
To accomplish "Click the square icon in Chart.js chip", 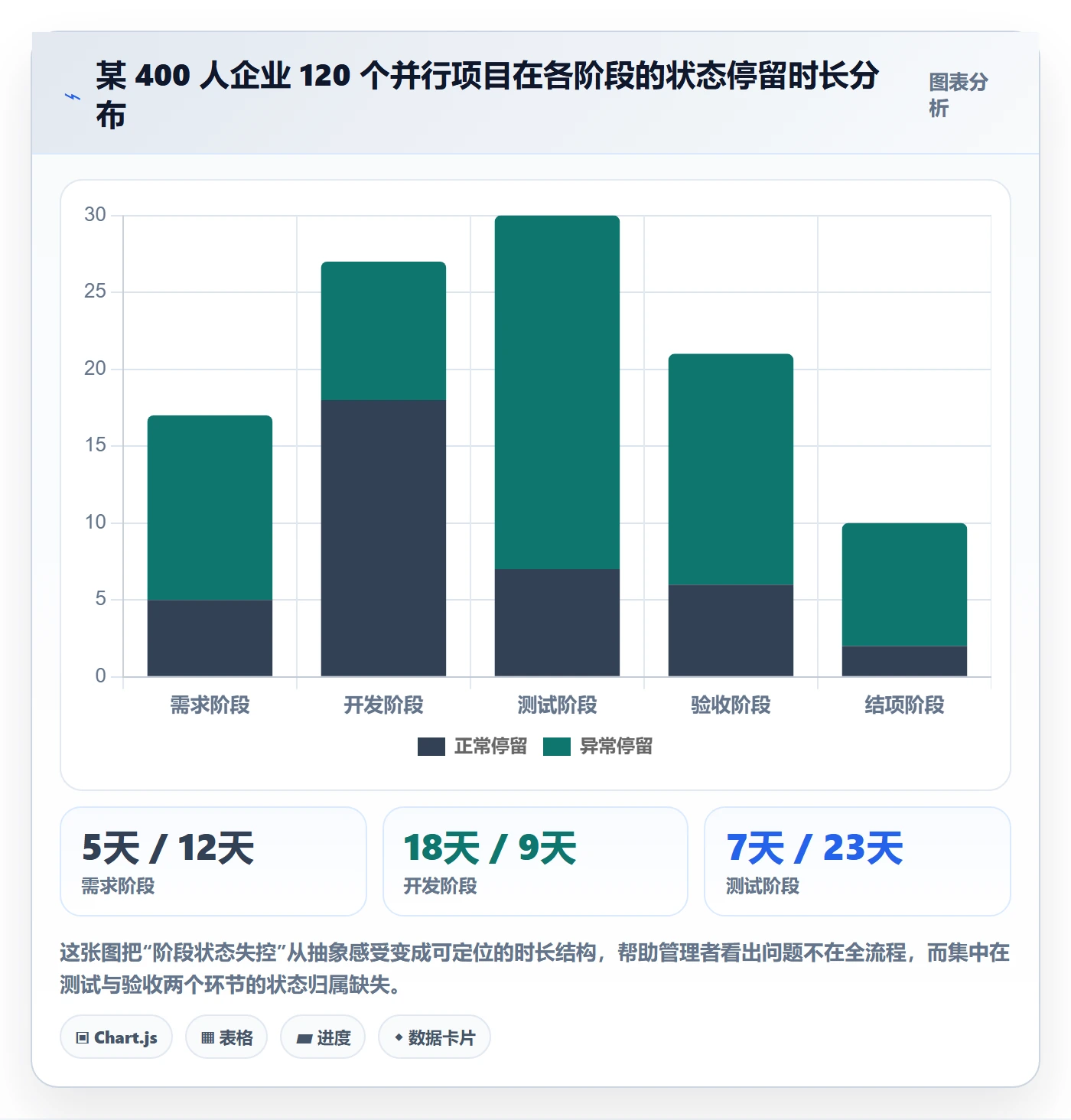I will (83, 1038).
